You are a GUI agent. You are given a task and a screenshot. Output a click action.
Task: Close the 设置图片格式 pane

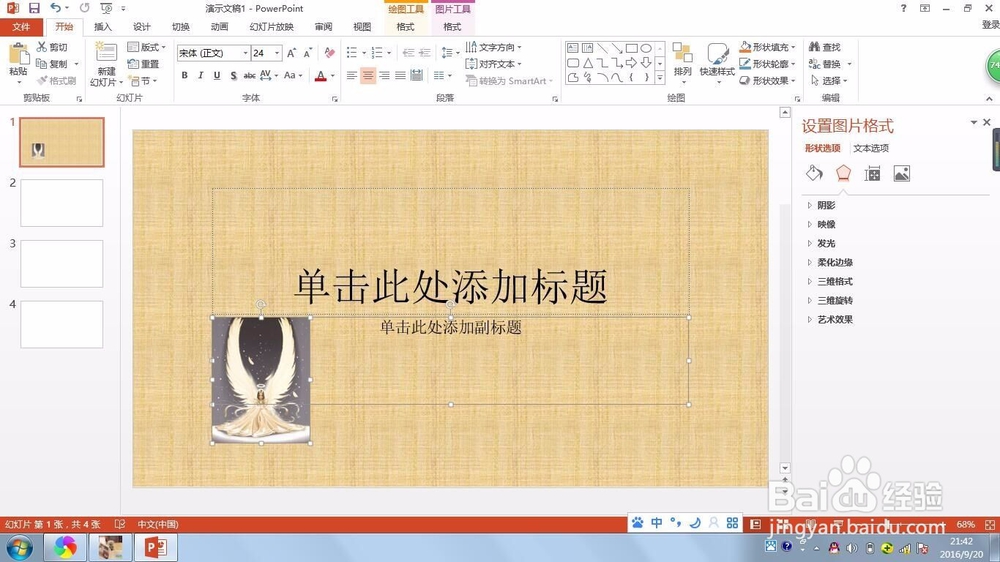[987, 122]
